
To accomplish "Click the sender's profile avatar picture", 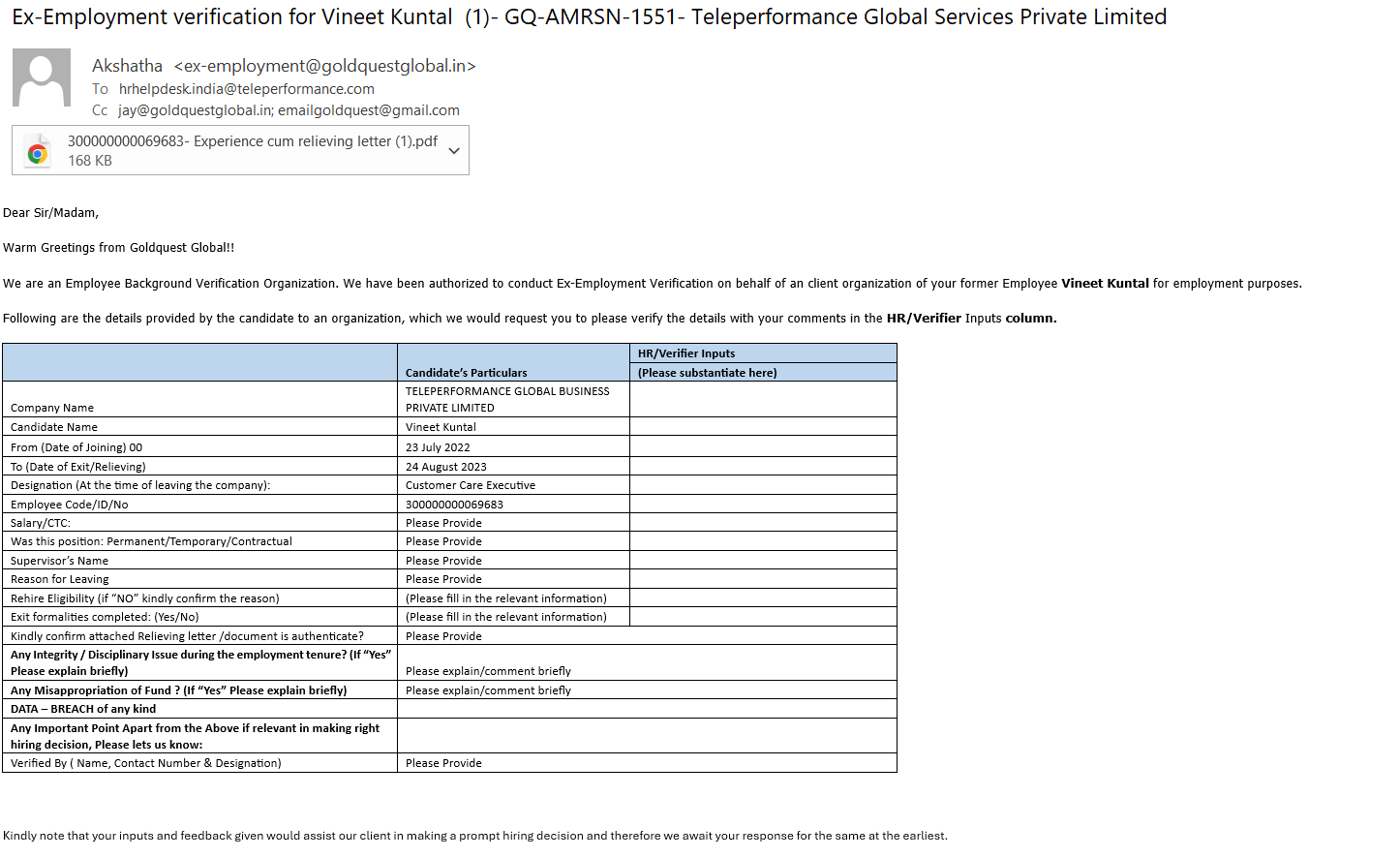I will click(x=42, y=77).
